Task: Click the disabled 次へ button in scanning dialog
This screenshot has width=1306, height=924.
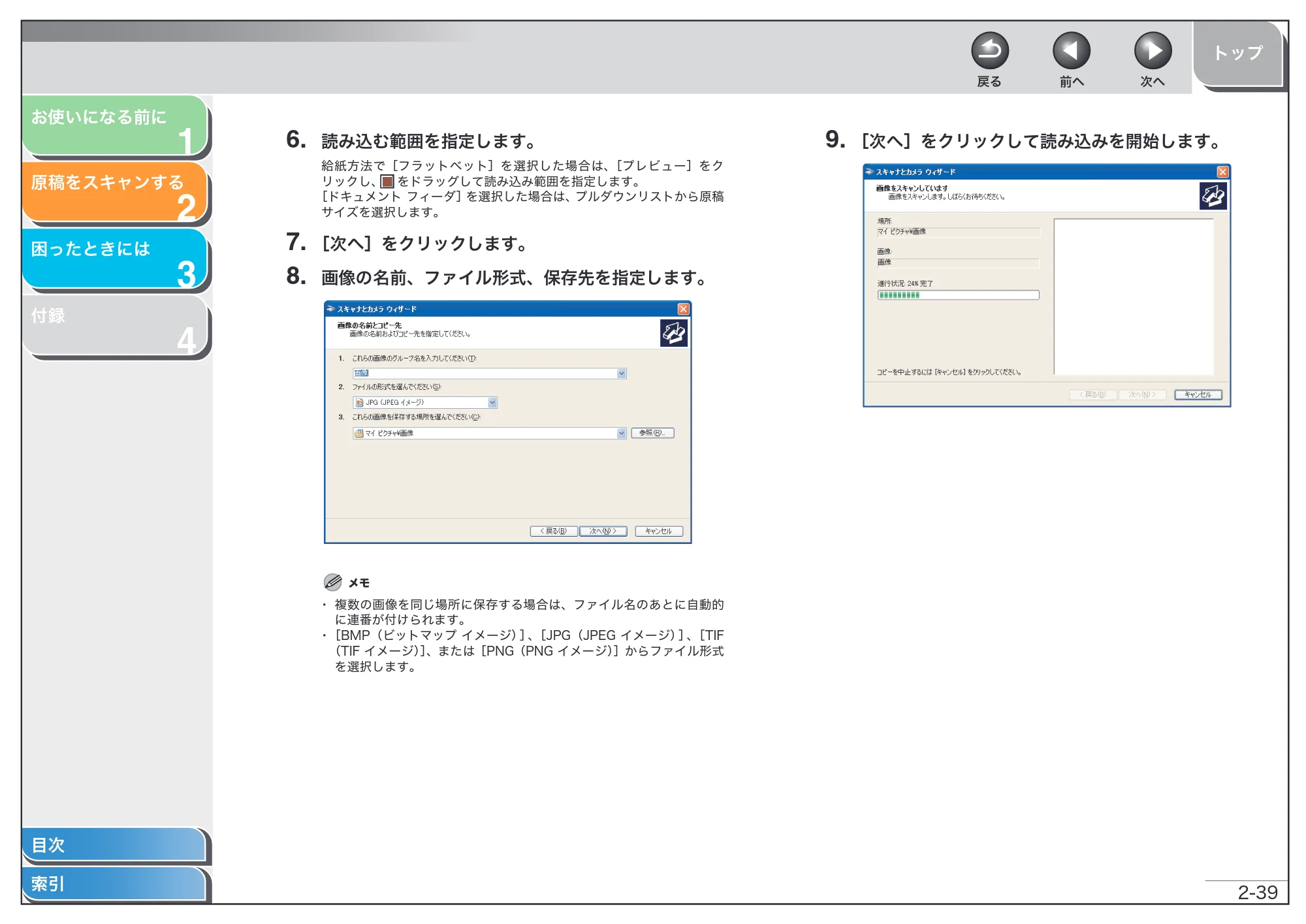Action: tap(1143, 394)
